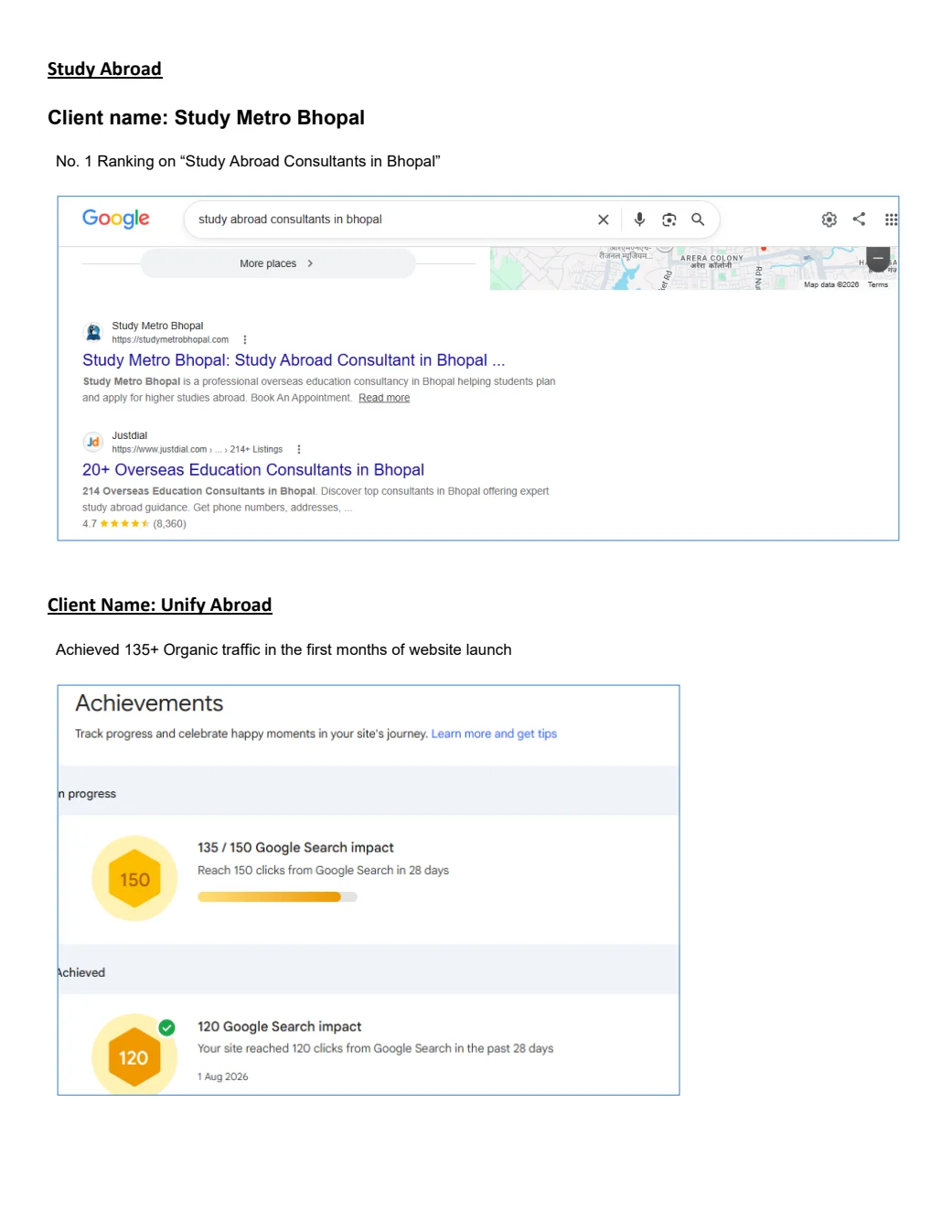Click the 214+ Listings breadcrumb
The height and width of the screenshot is (1232, 952).
tap(256, 449)
